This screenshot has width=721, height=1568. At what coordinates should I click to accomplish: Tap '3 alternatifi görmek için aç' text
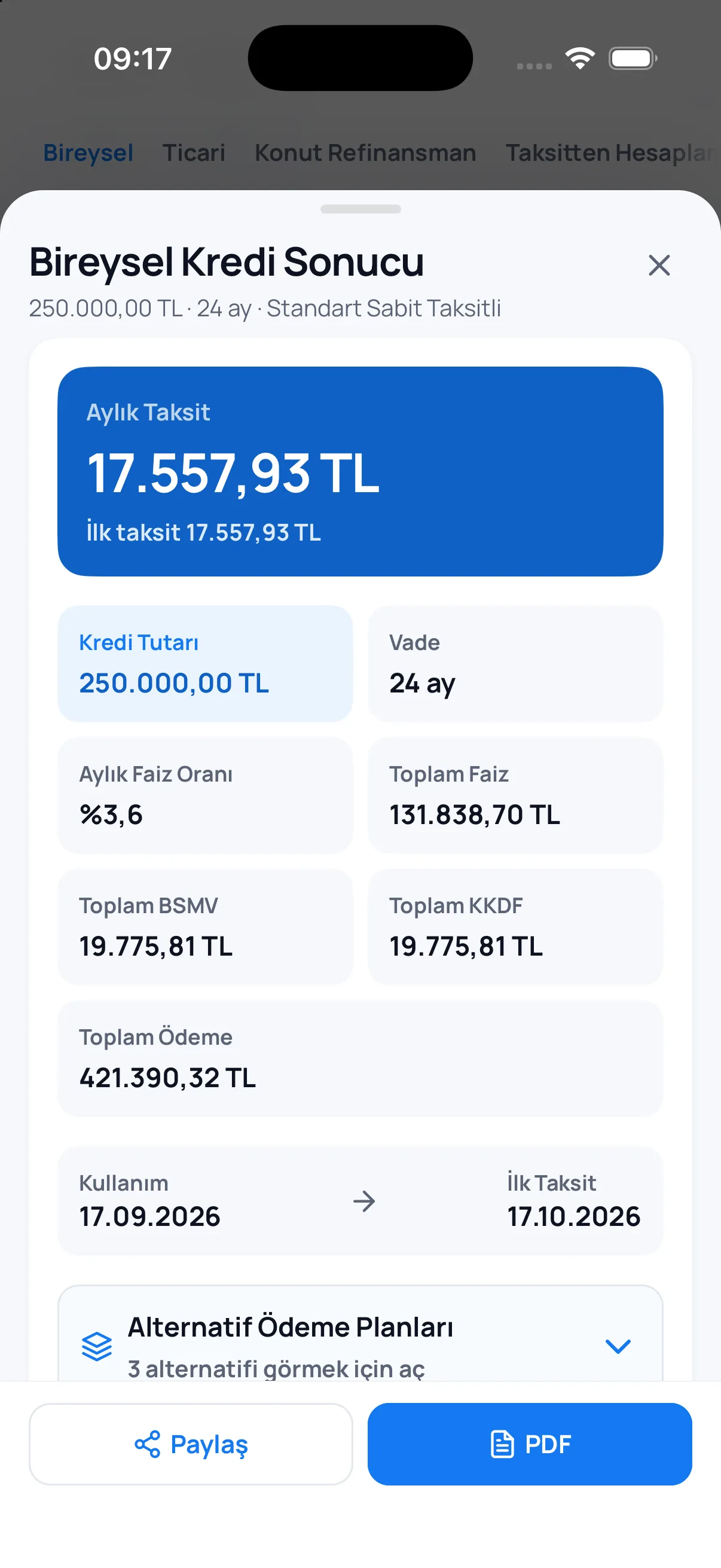click(276, 1368)
